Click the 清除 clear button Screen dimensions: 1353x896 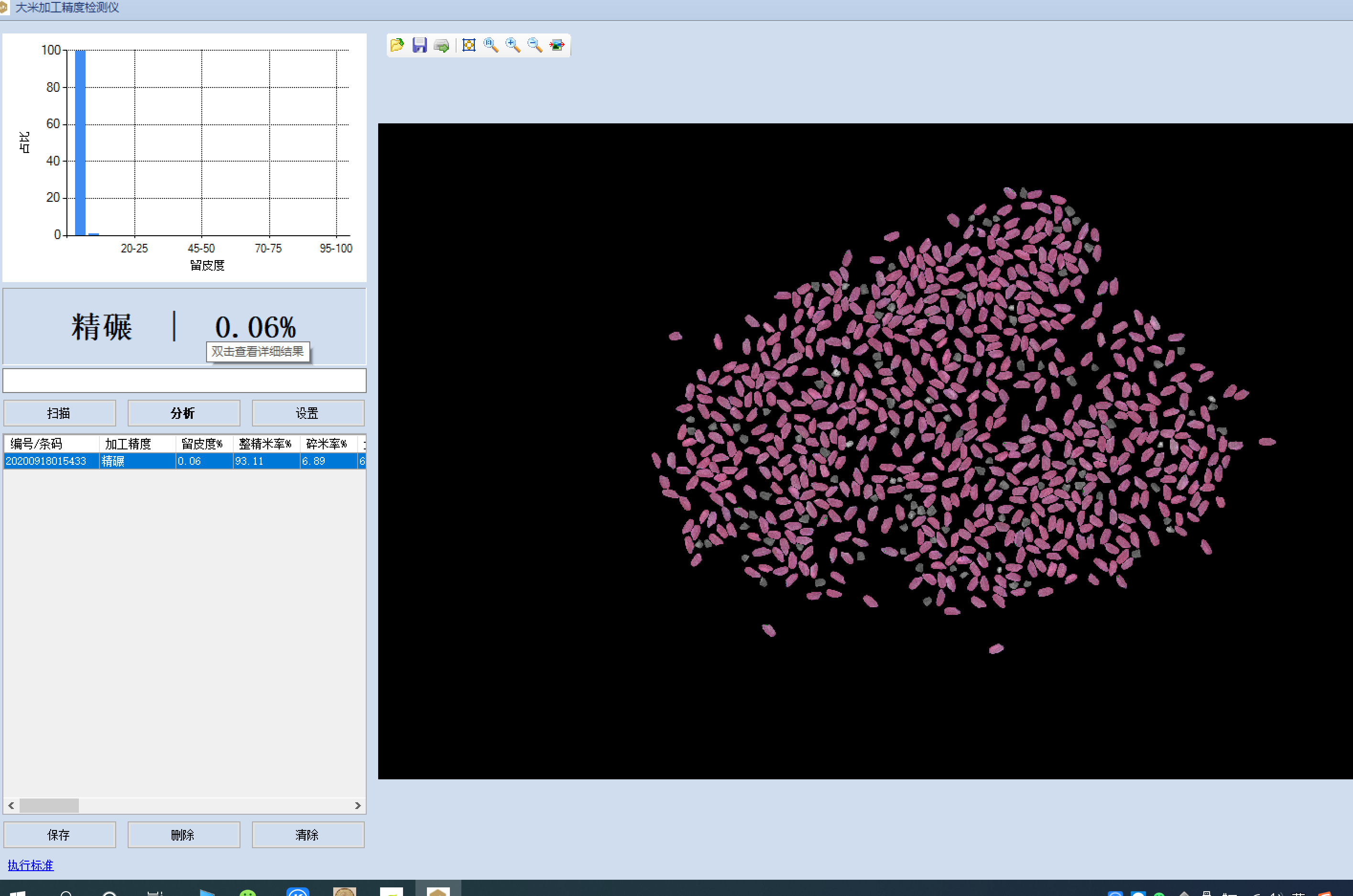click(x=307, y=835)
